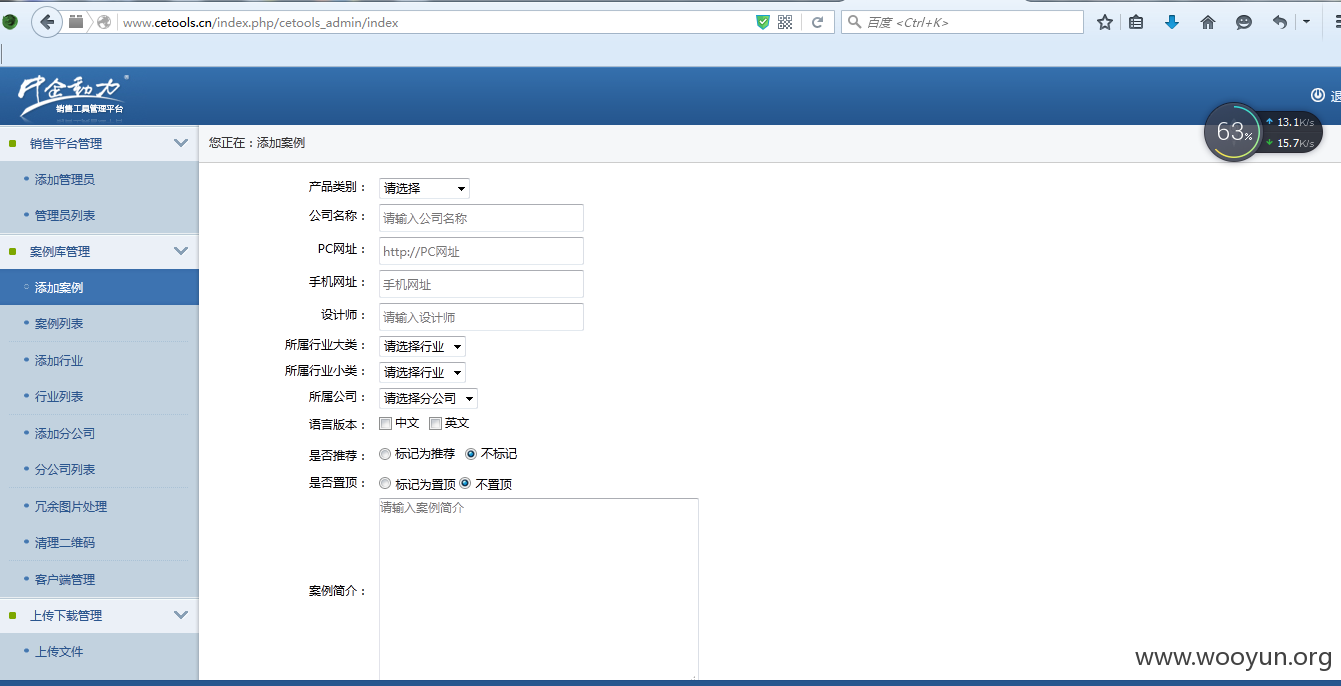Collapse the 上传下载管理 section chevron
Image resolution: width=1341 pixels, height=686 pixels.
[180, 615]
